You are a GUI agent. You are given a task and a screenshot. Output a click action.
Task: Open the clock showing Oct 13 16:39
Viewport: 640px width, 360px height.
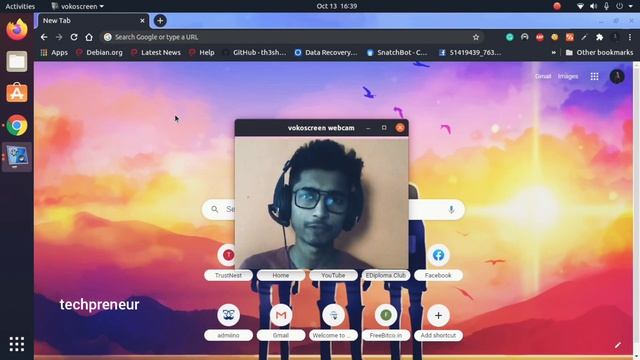337,6
